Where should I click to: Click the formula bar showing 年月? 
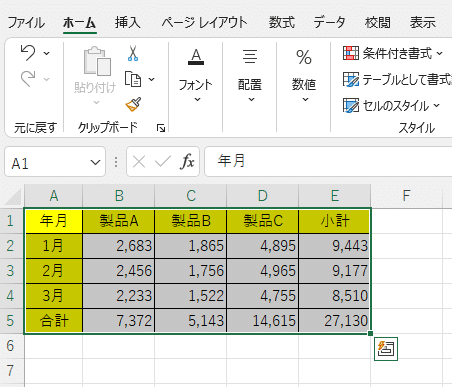pyautogui.click(x=328, y=162)
